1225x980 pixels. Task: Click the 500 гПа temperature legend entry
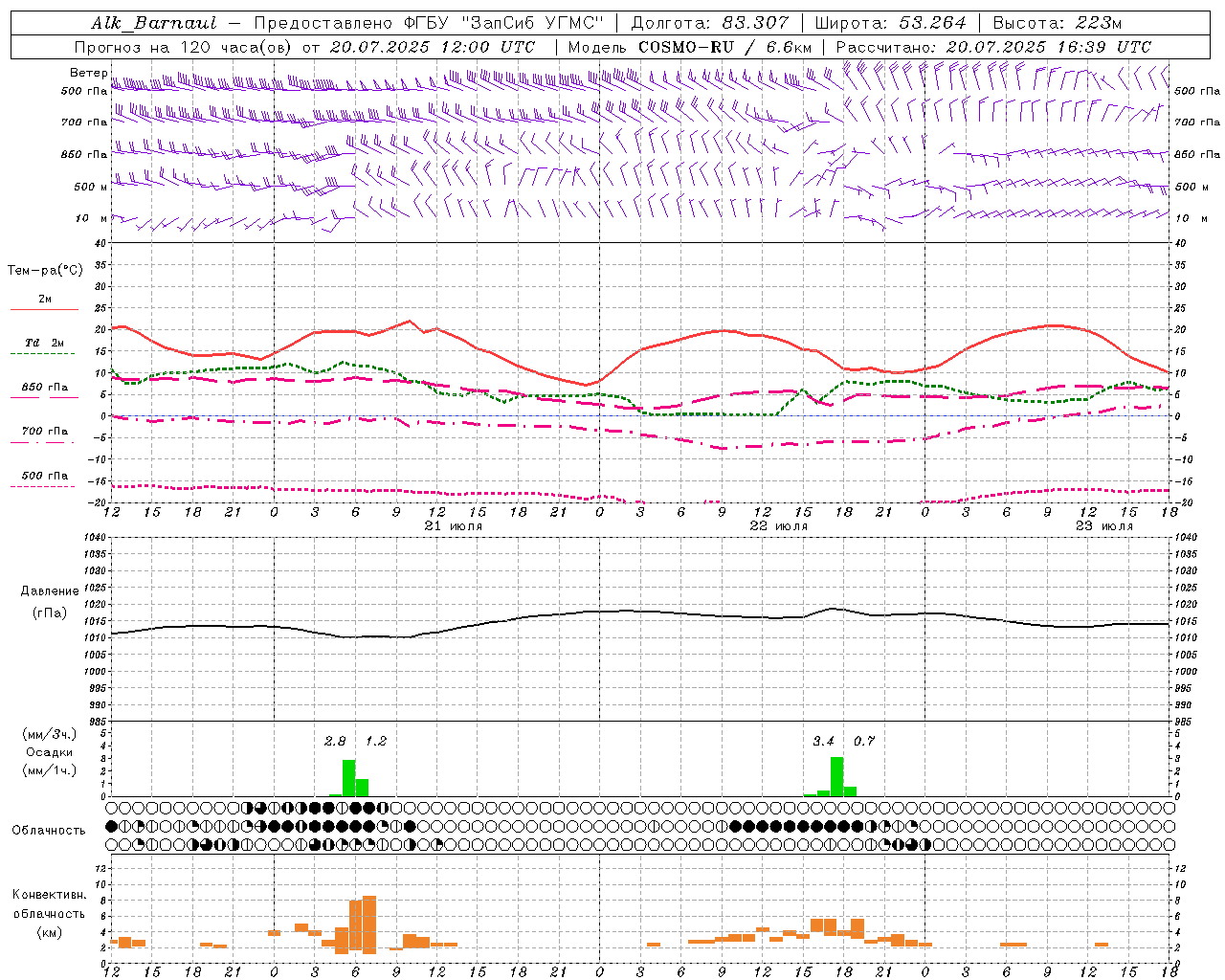coord(44,476)
